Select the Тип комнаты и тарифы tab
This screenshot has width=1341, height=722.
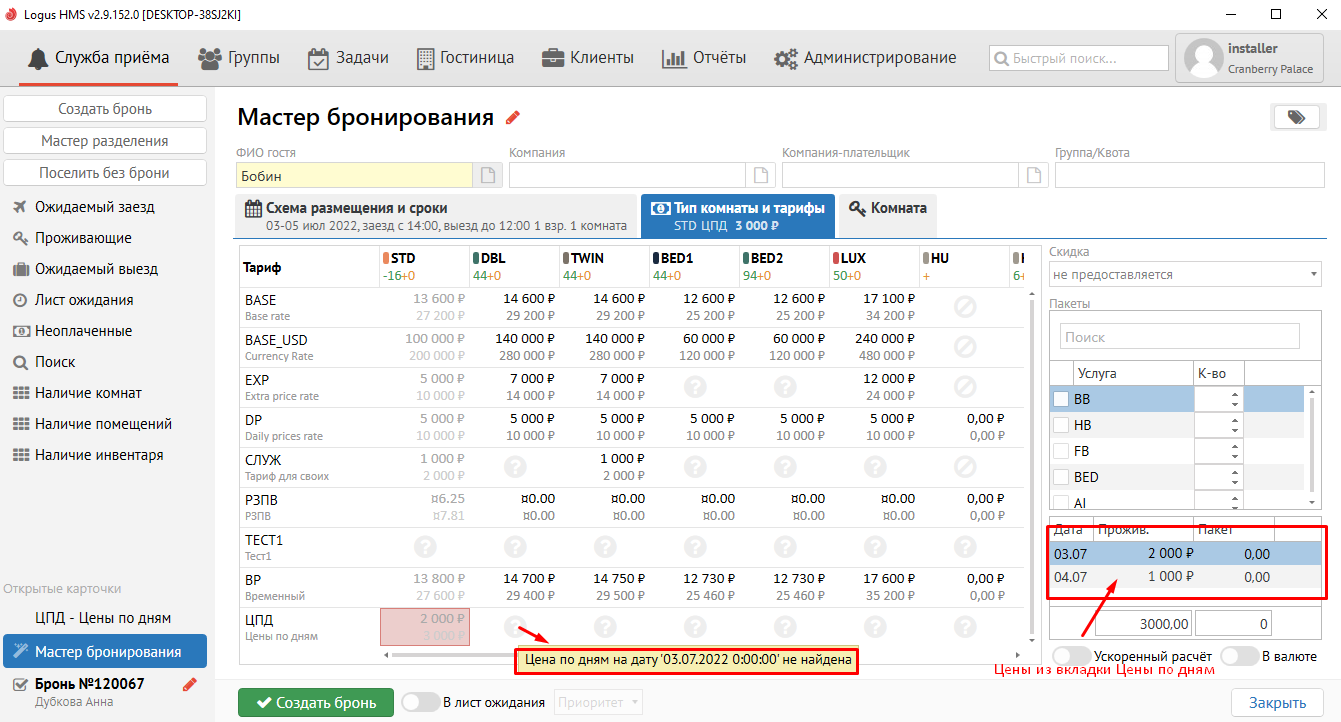[738, 216]
